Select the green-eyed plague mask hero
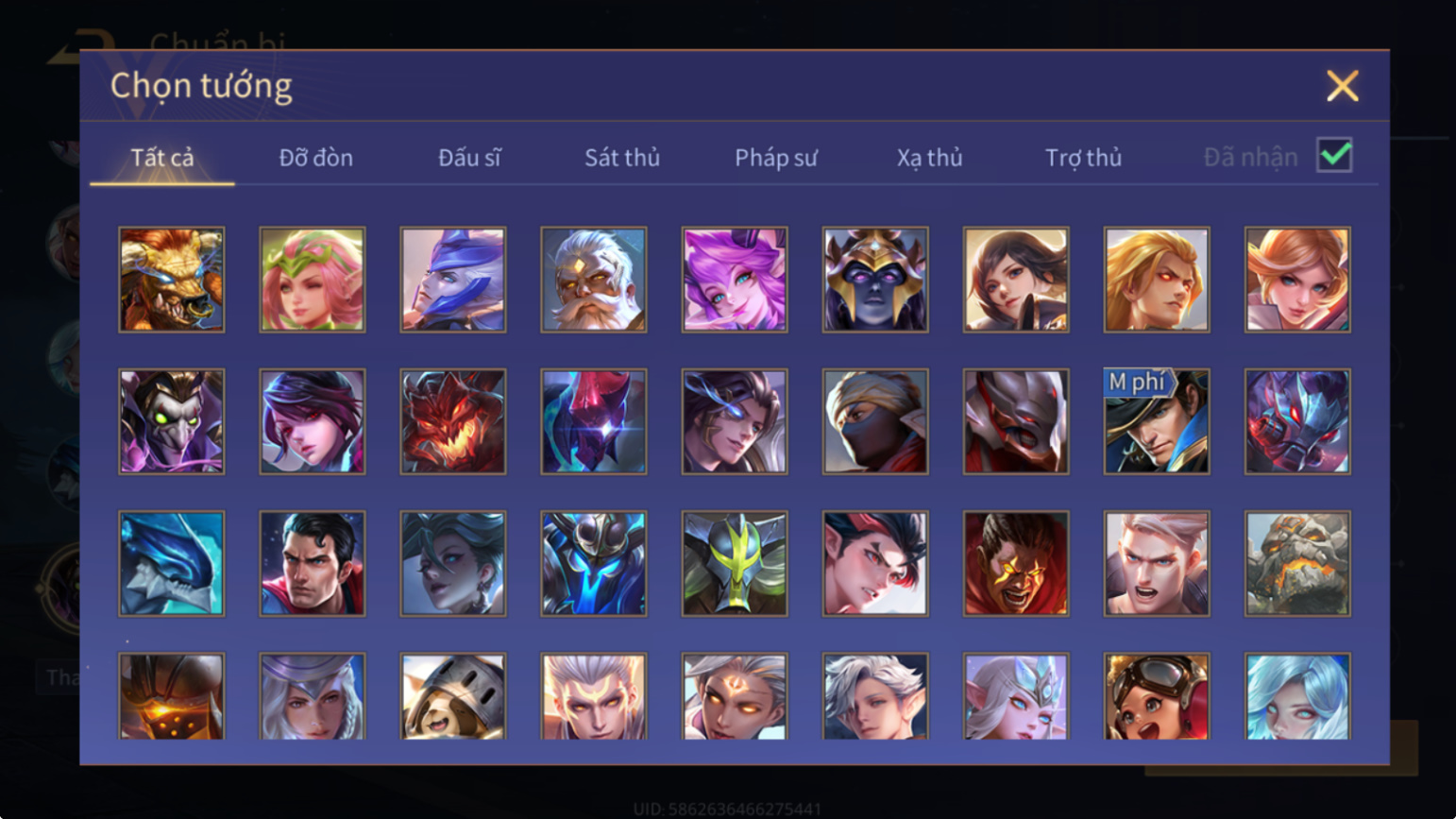This screenshot has height=819, width=1456. point(172,421)
